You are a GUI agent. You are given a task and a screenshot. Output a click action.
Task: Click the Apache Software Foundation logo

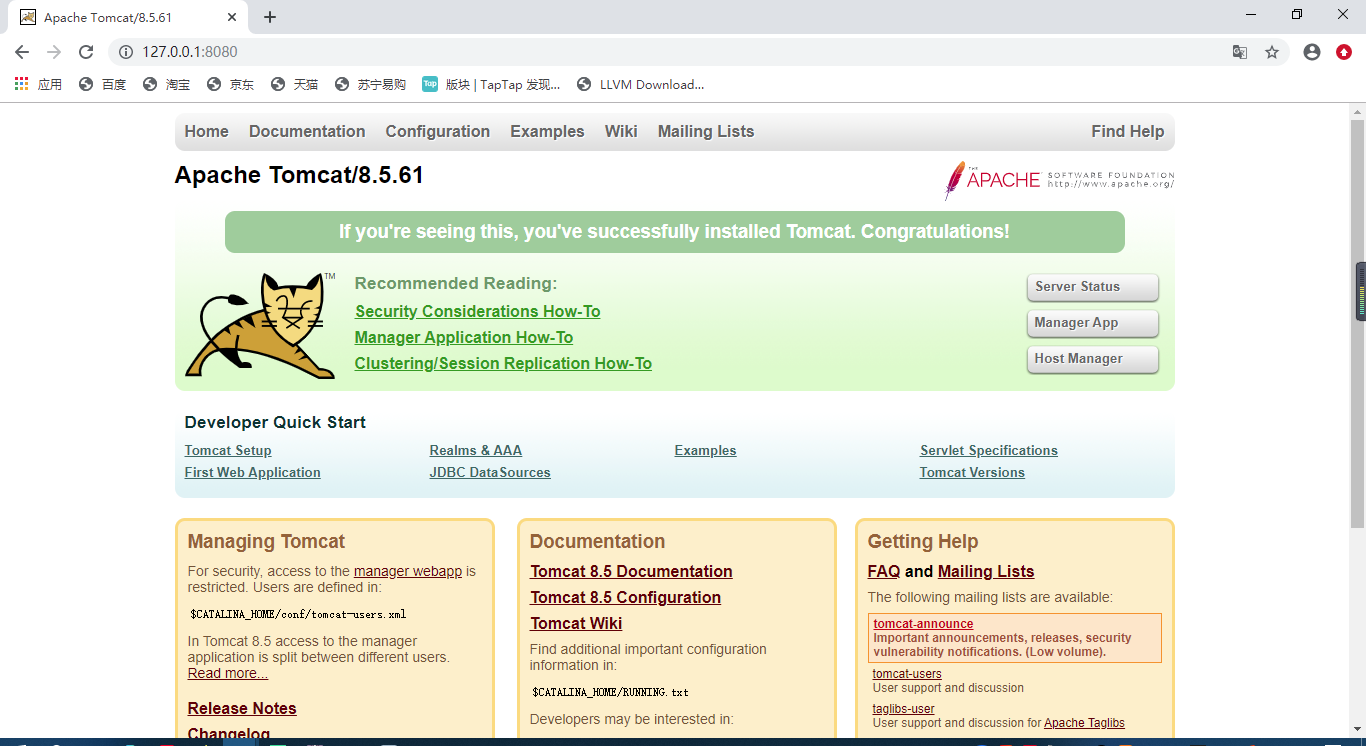tap(1059, 180)
